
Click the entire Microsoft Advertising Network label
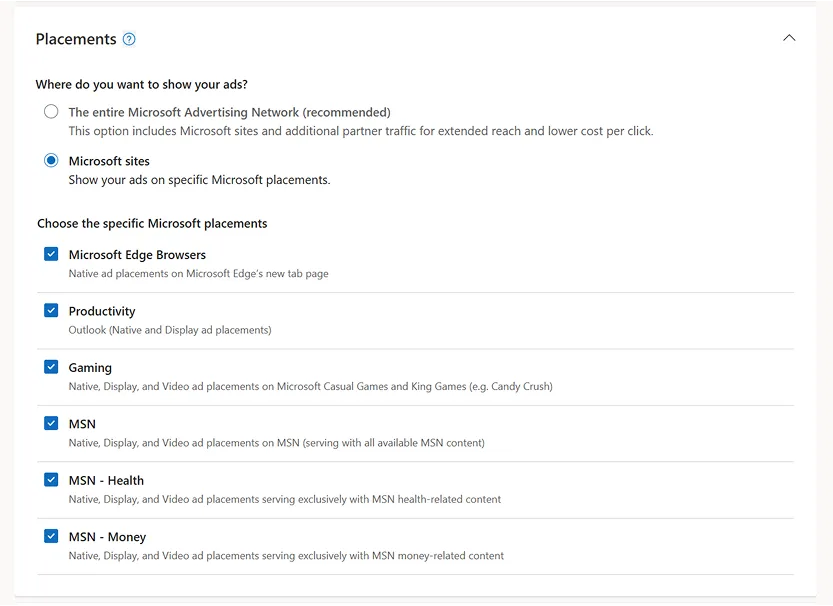[x=229, y=113]
